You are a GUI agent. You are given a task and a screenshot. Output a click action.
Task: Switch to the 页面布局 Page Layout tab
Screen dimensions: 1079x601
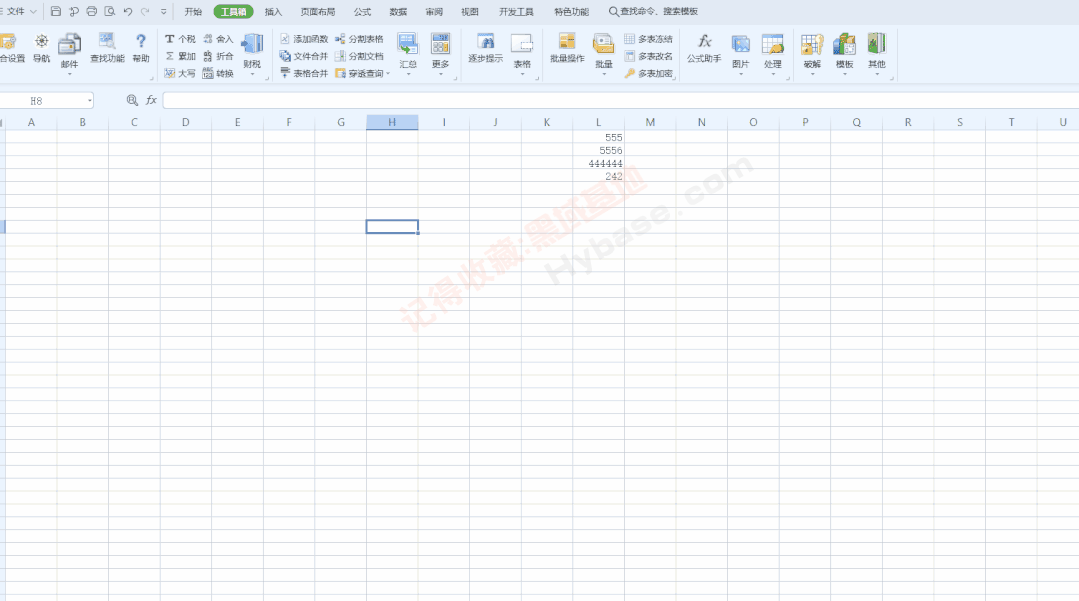pos(317,12)
